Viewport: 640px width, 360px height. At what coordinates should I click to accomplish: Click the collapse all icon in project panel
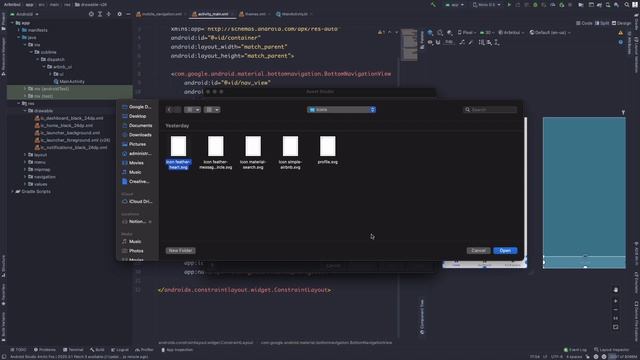point(109,14)
